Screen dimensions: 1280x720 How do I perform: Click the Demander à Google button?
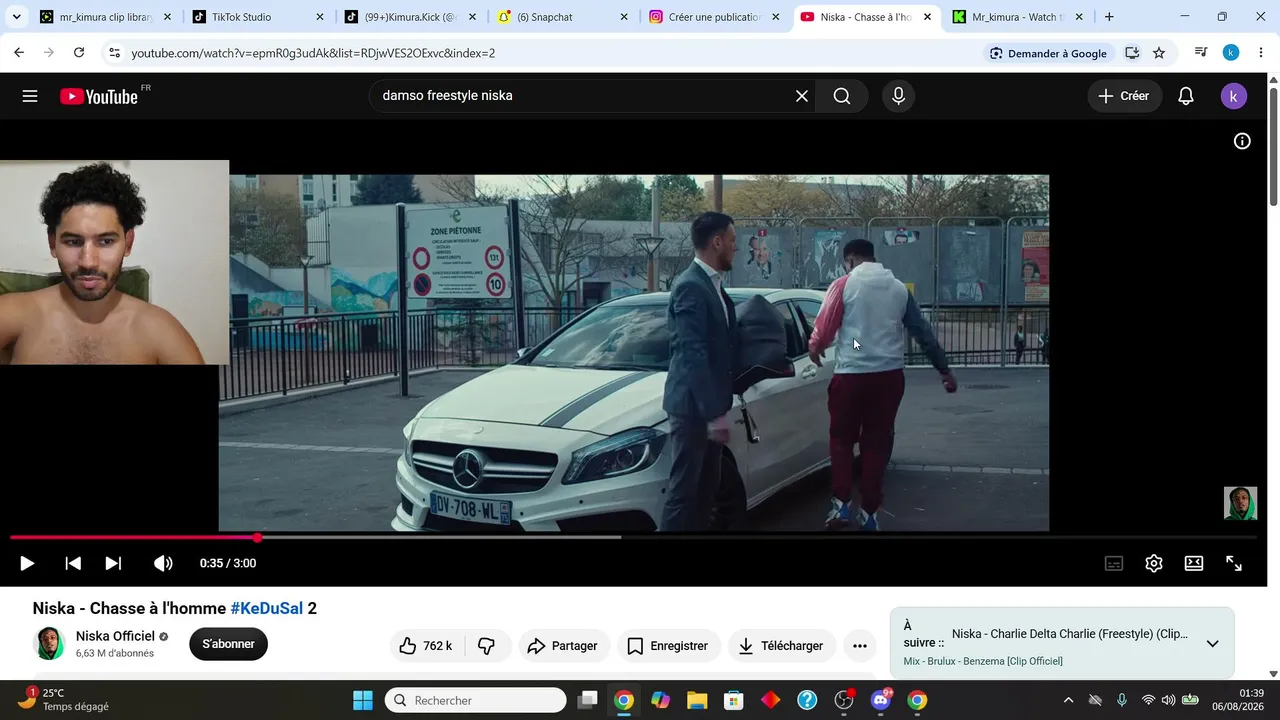(1047, 53)
